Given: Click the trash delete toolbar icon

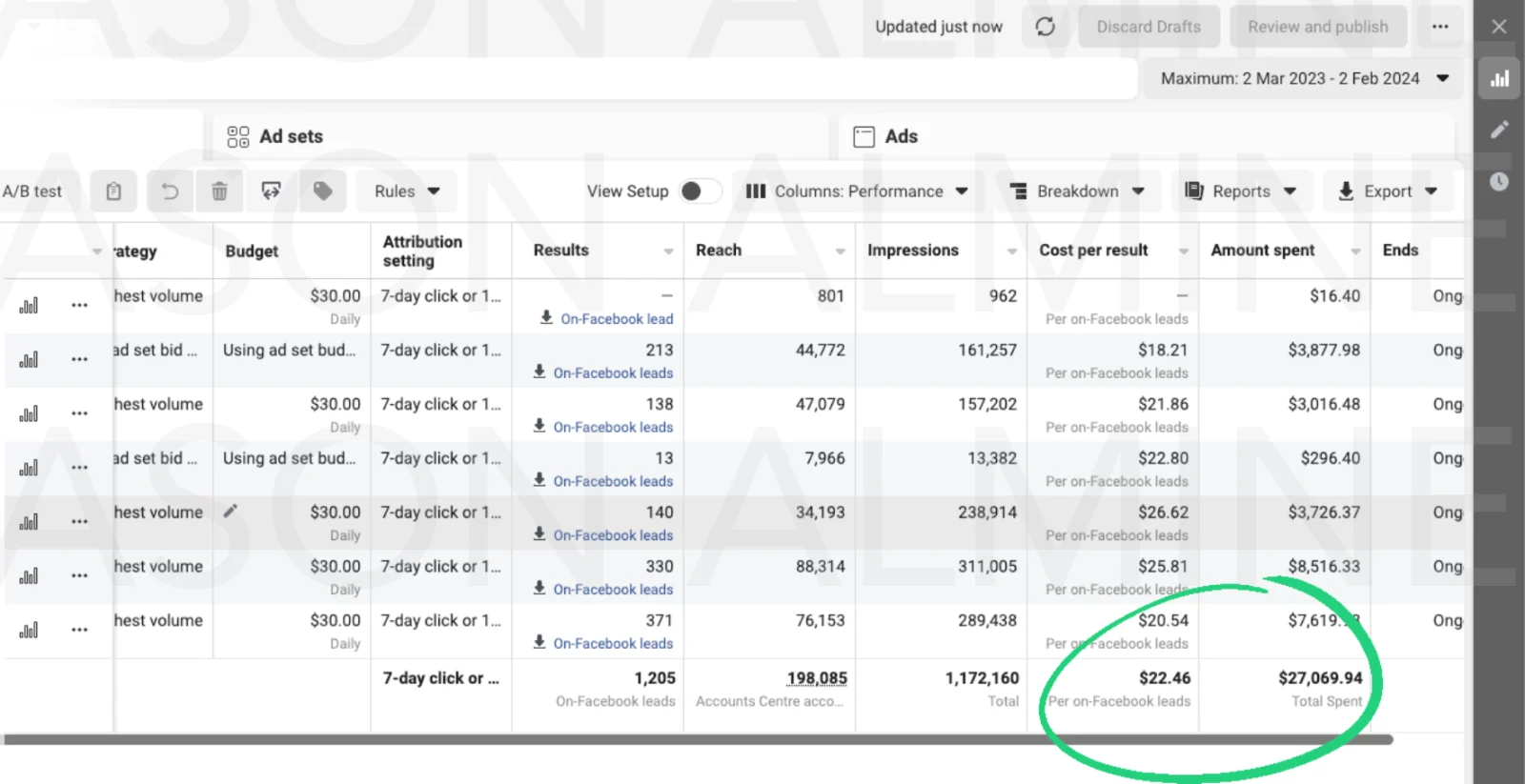Looking at the screenshot, I should click(219, 191).
